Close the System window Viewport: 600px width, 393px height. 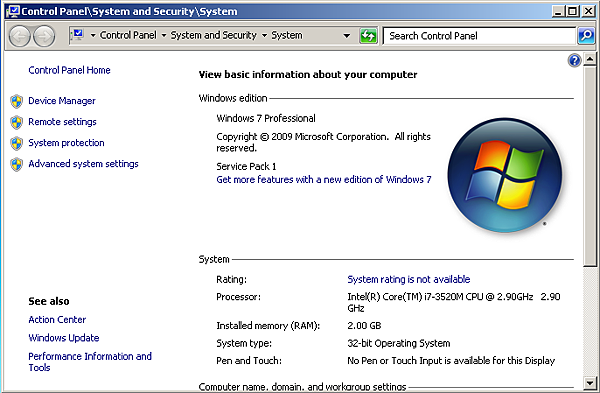[x=588, y=11]
